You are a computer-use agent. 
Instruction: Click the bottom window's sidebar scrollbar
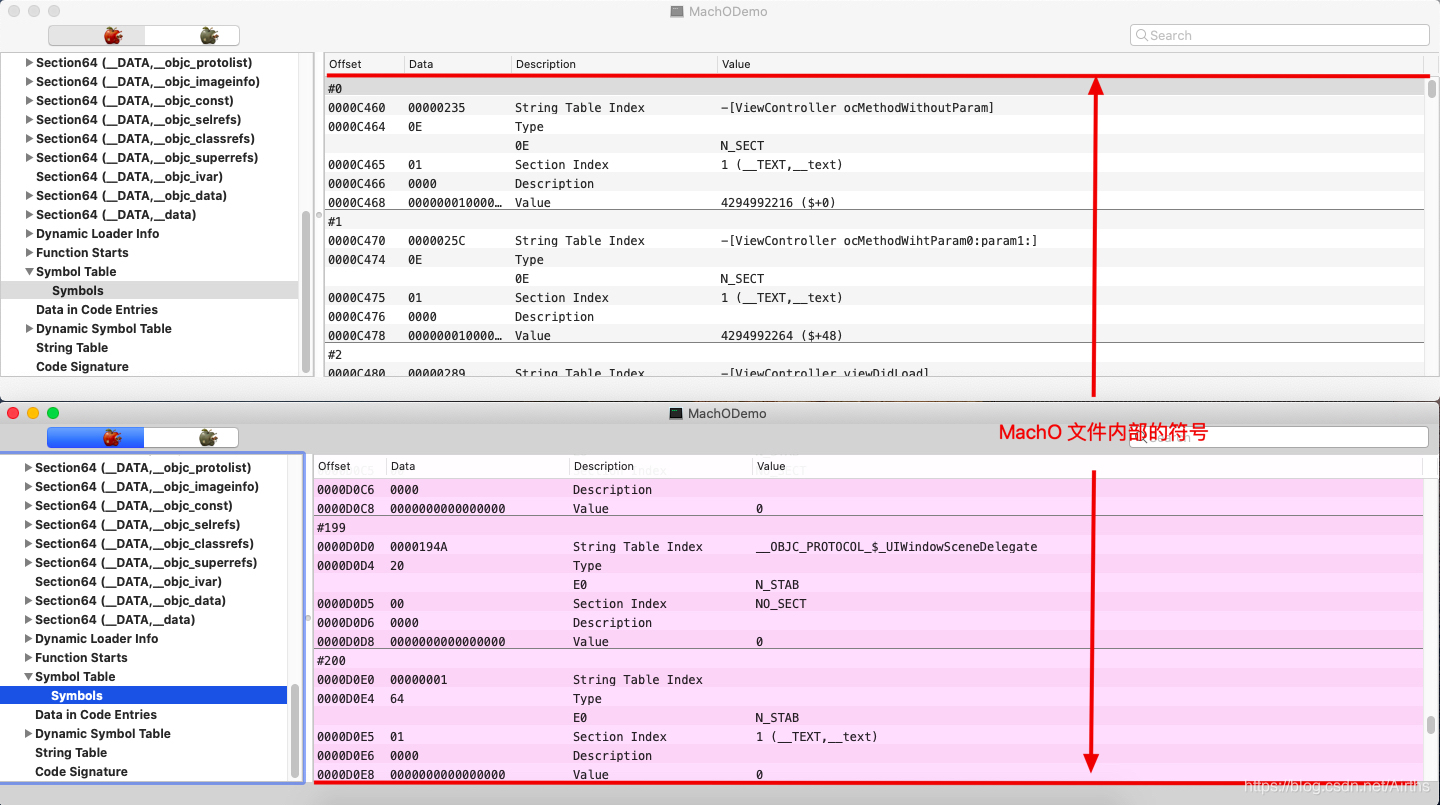click(295, 730)
